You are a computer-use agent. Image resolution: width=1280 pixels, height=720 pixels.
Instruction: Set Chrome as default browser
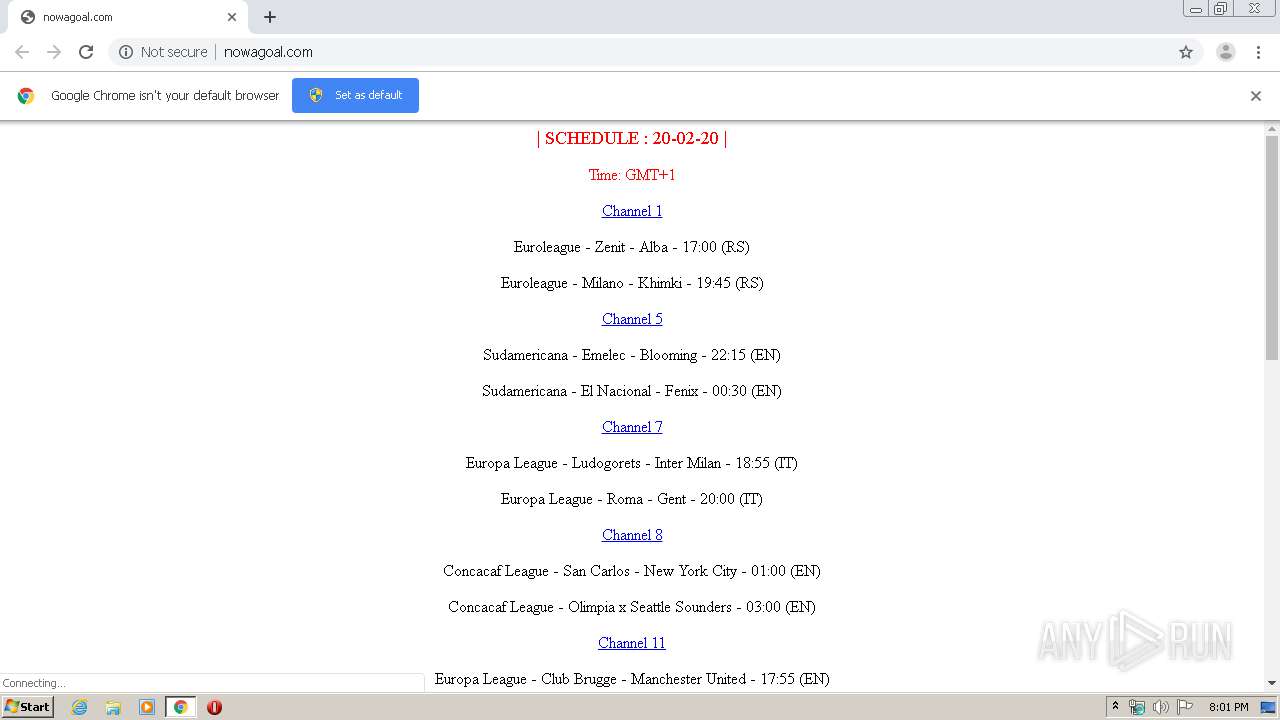[355, 95]
